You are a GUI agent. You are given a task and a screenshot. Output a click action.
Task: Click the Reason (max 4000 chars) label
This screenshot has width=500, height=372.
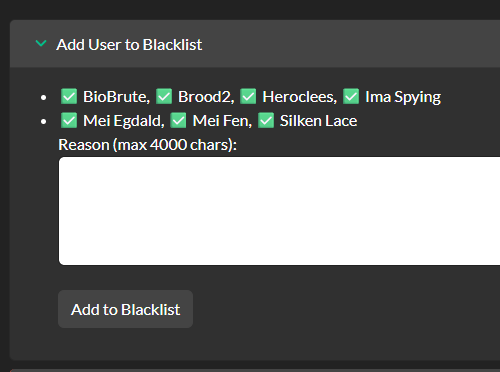(x=148, y=145)
